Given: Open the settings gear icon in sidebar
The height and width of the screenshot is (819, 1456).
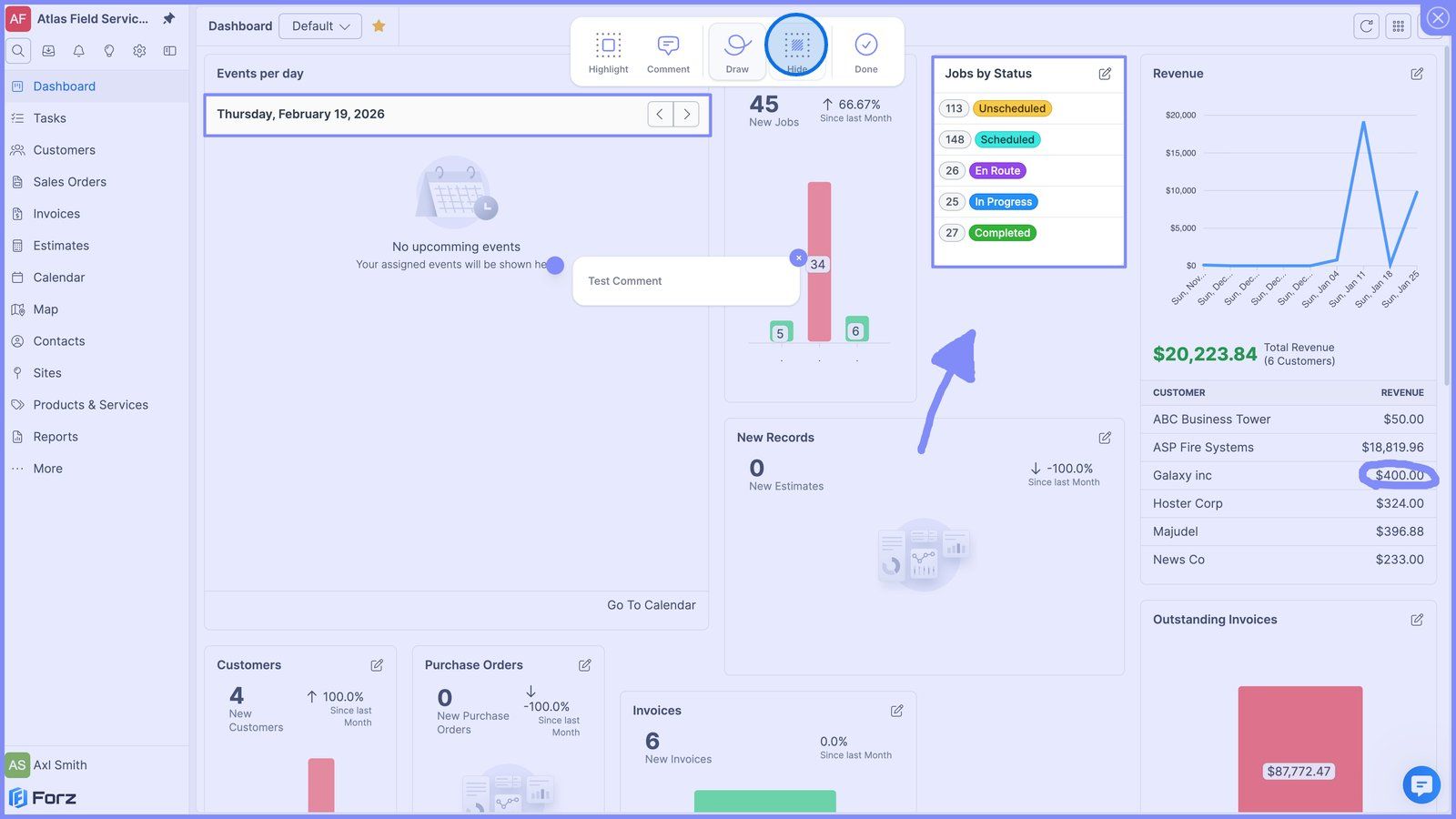Looking at the screenshot, I should point(139,51).
